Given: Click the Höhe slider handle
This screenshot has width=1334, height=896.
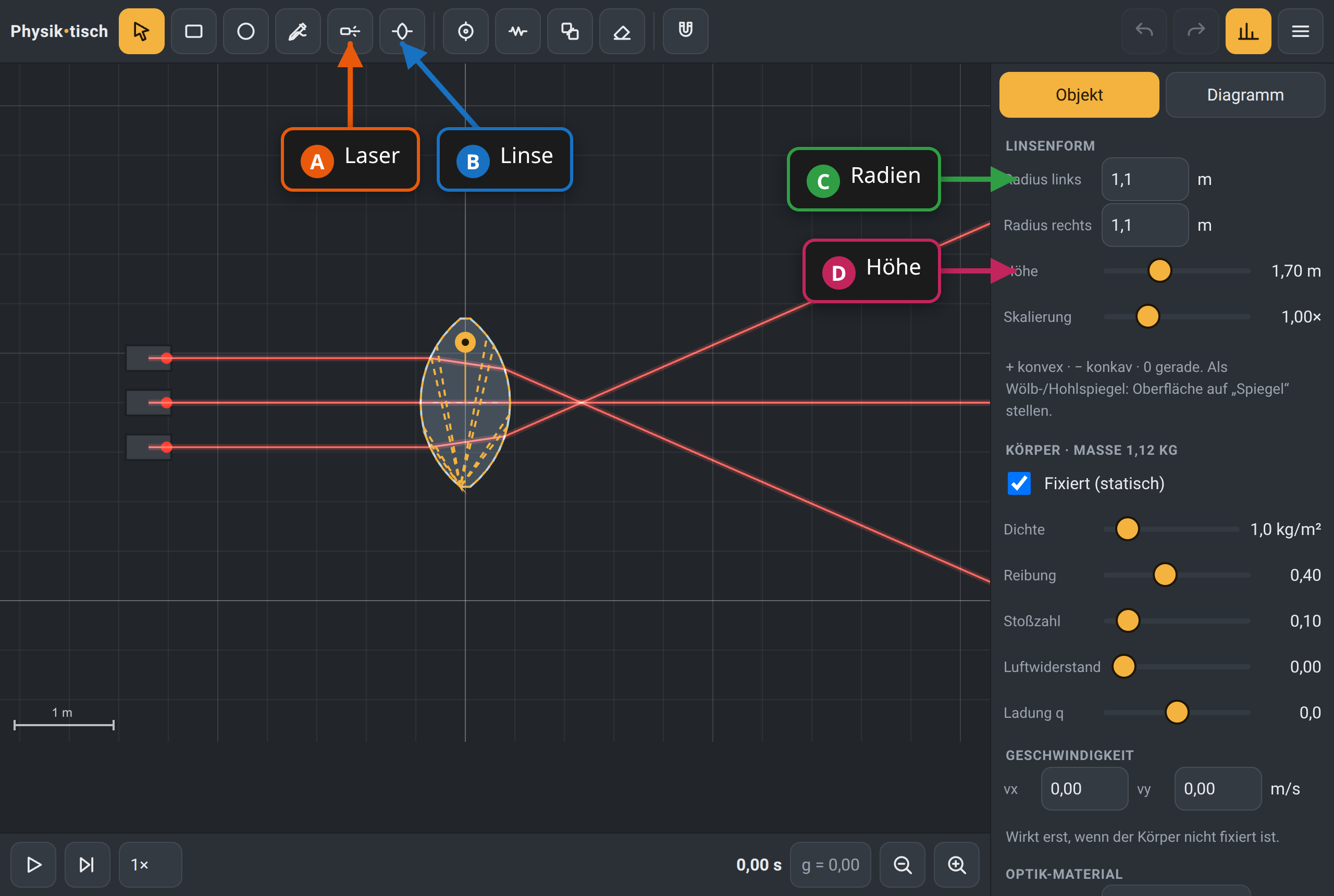Looking at the screenshot, I should [1159, 270].
